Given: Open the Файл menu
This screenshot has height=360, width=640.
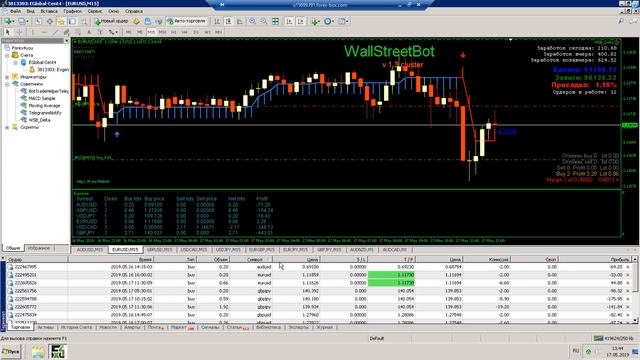Looking at the screenshot, I should tap(16, 11).
